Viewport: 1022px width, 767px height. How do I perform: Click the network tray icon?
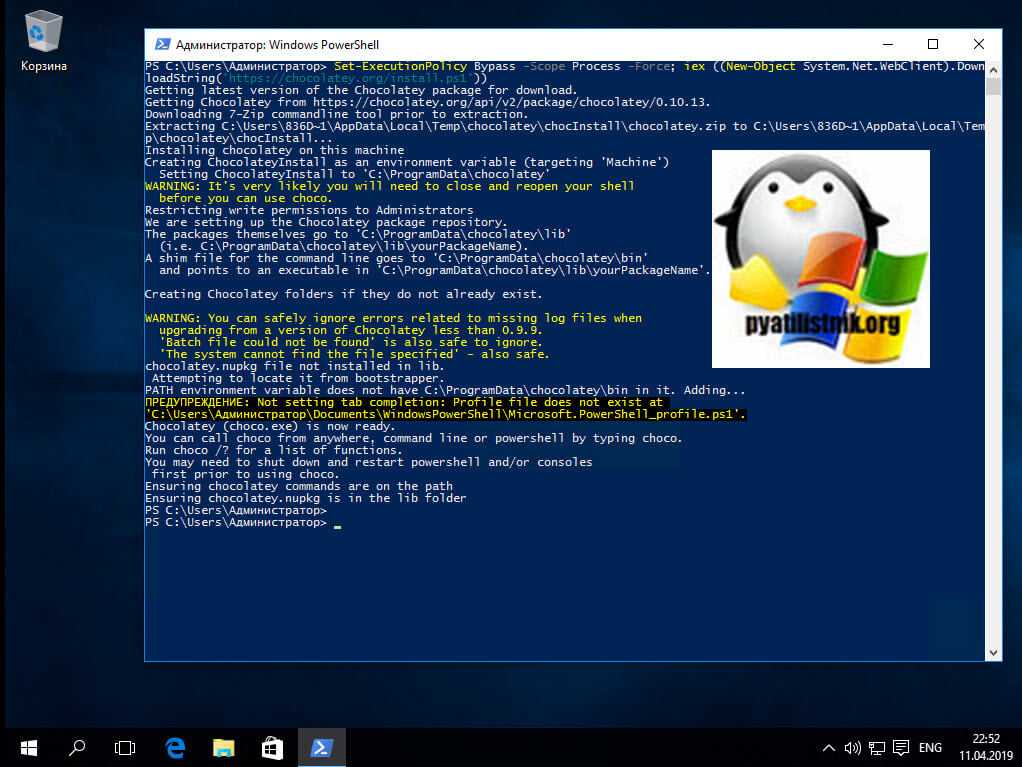877,747
